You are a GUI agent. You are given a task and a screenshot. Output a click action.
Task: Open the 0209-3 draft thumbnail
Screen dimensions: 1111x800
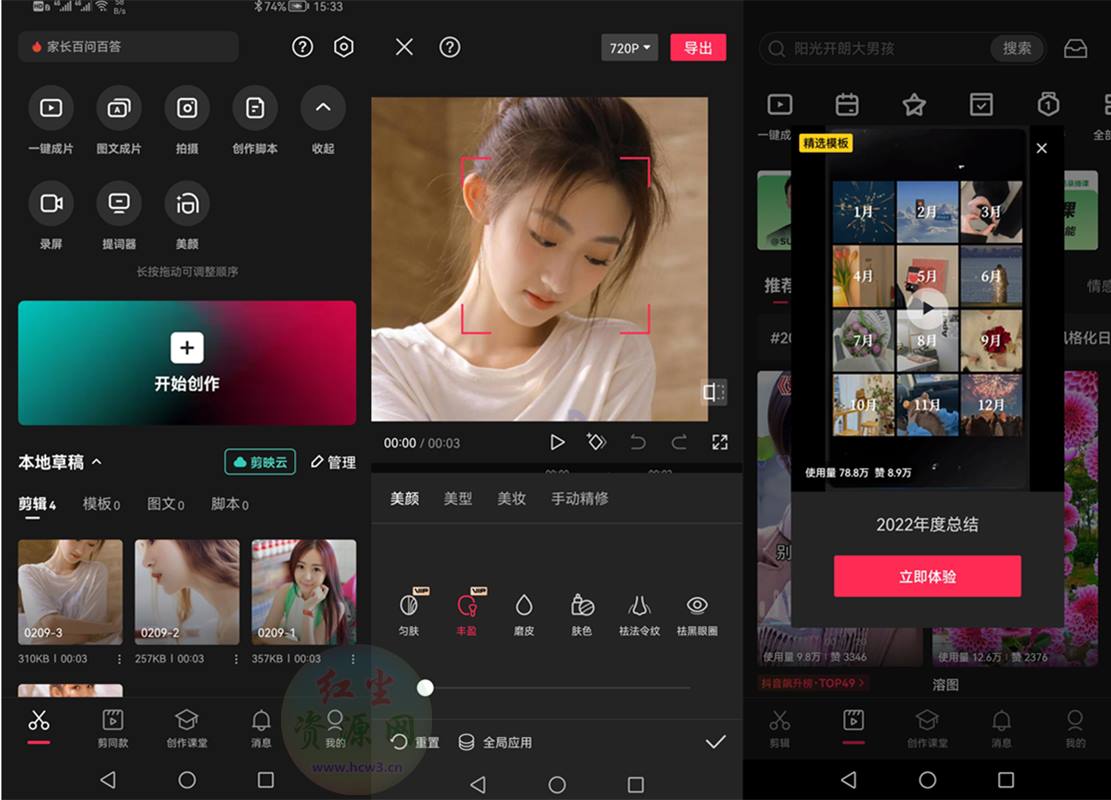69,590
